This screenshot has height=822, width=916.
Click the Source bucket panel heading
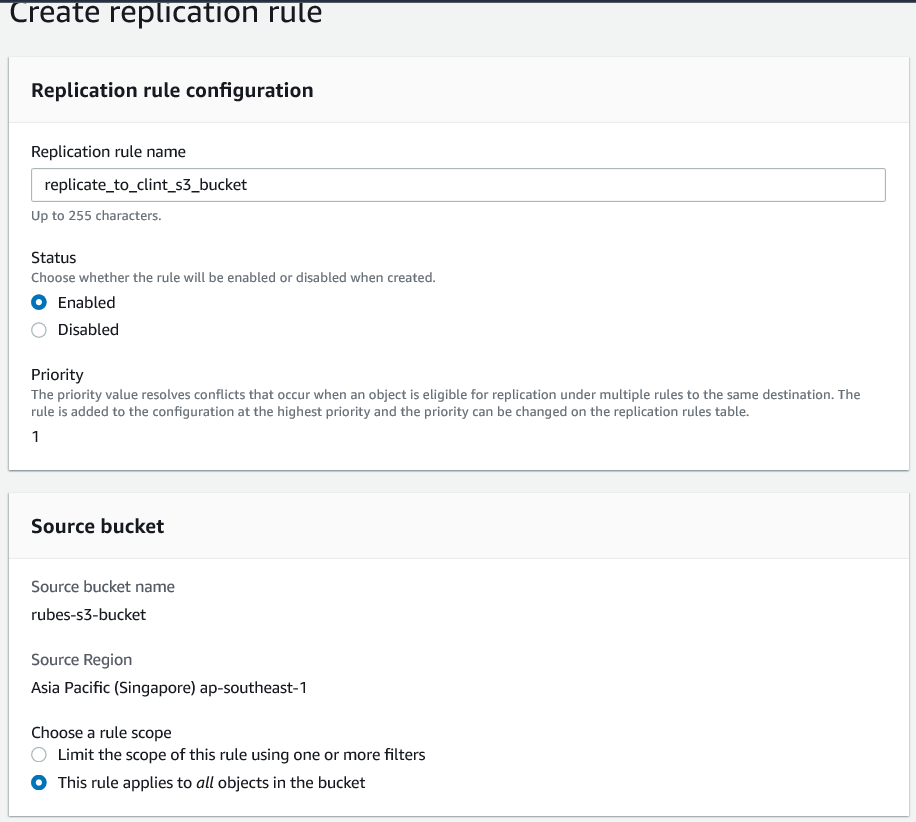point(98,526)
